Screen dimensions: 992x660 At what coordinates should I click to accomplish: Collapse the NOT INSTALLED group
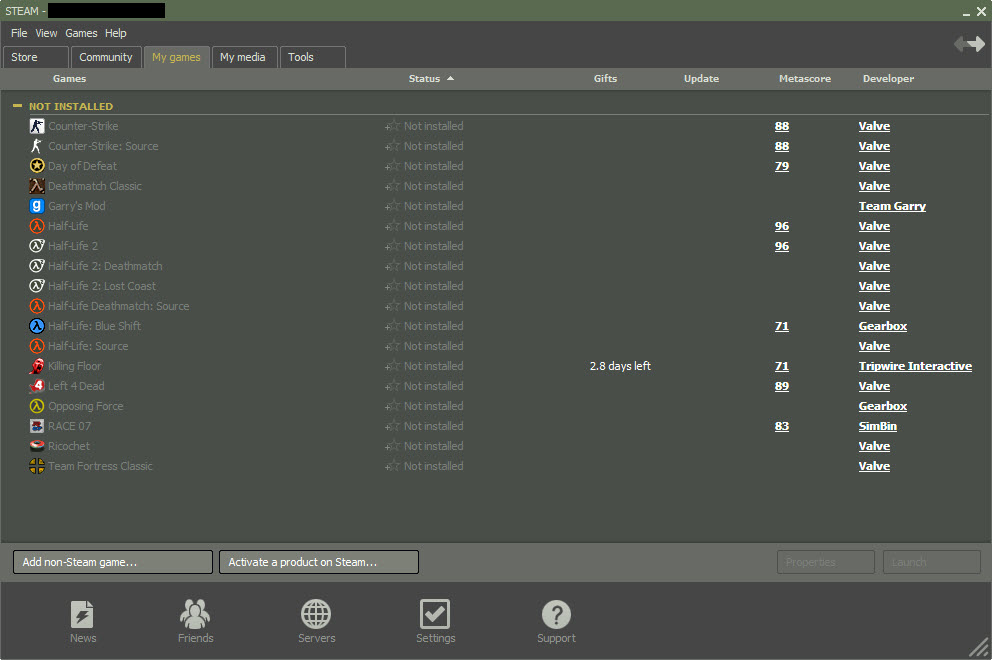(18, 106)
